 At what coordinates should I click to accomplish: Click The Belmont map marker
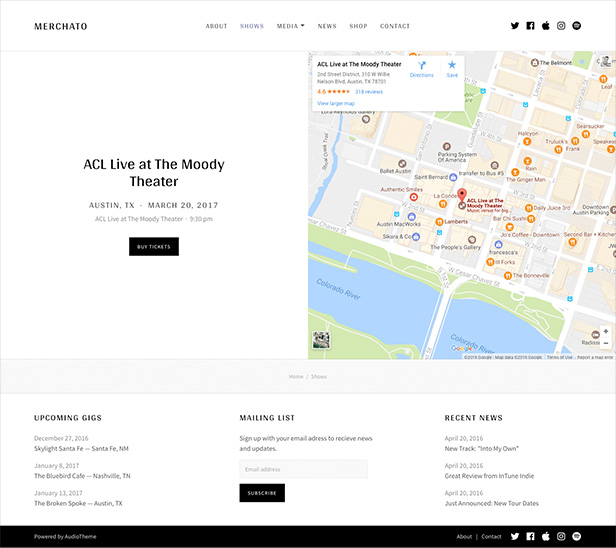tap(534, 62)
